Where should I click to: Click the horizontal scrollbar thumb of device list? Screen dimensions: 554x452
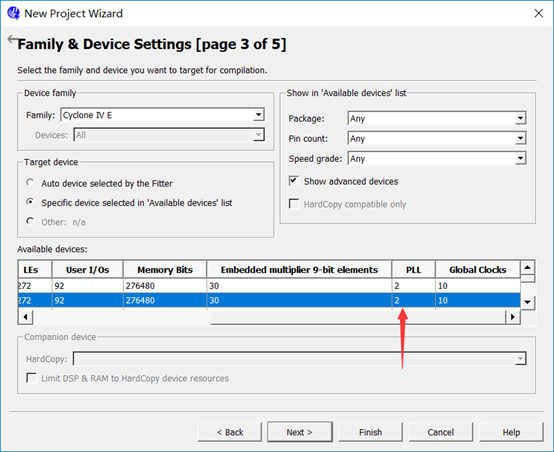[358, 317]
